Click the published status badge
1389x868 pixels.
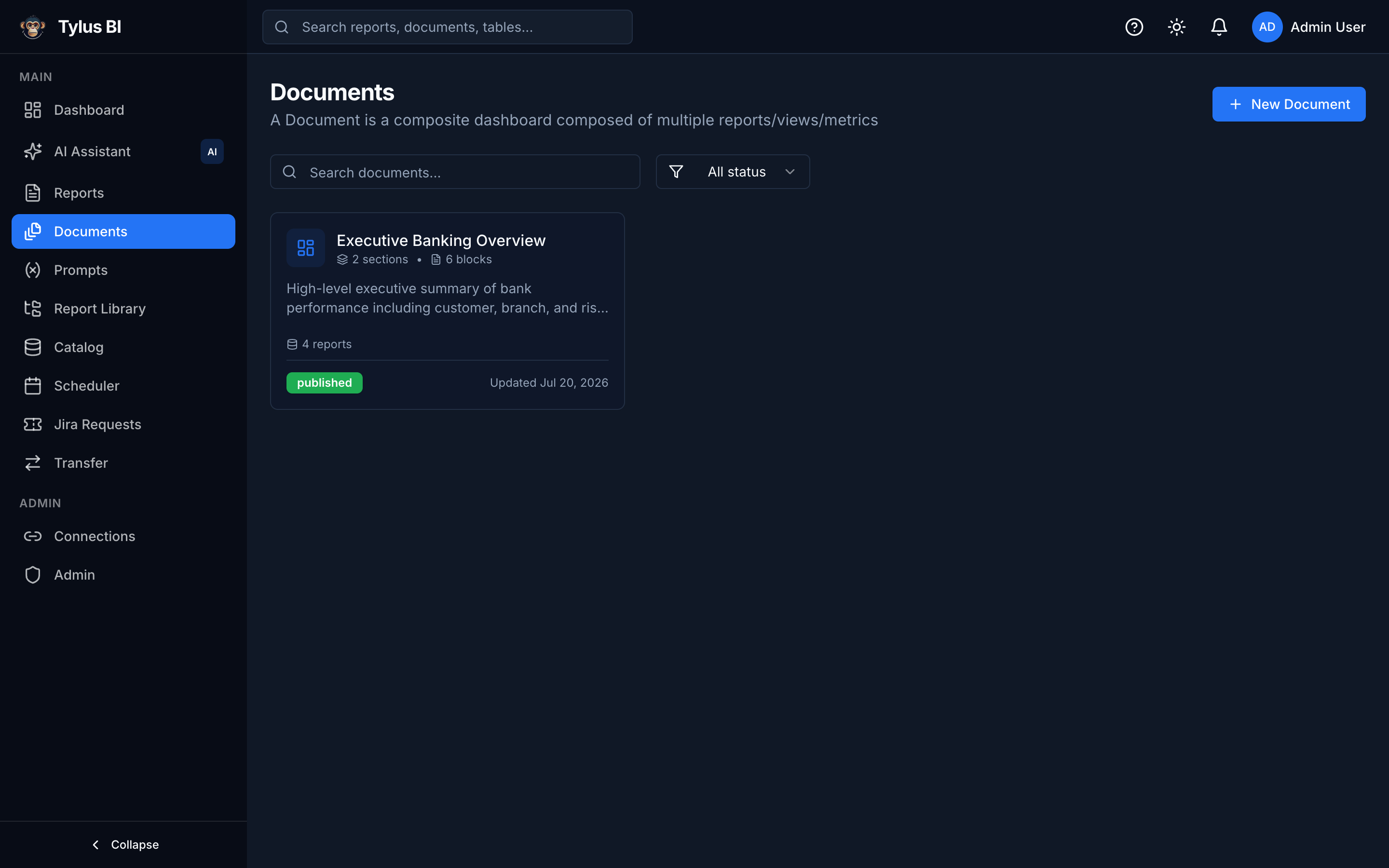click(324, 383)
